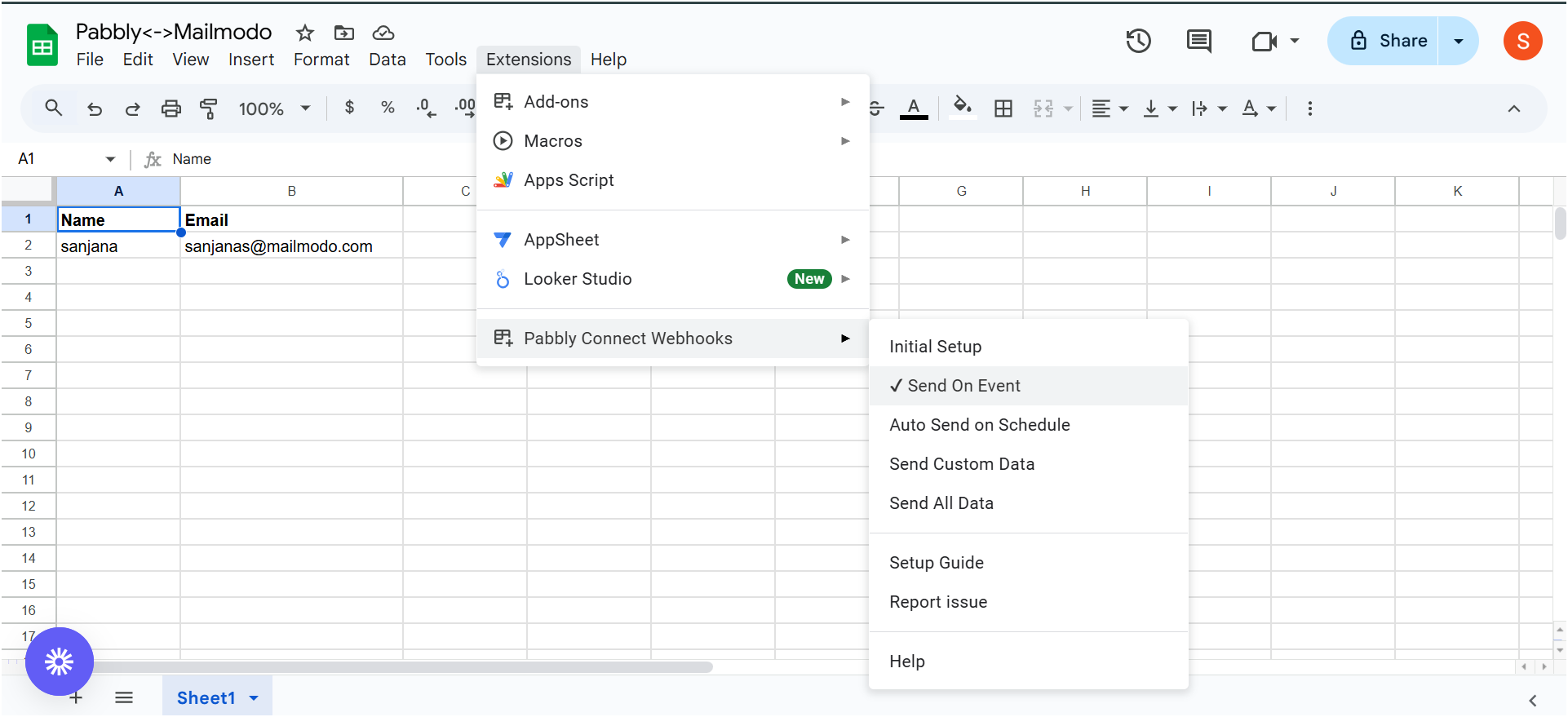Open the video call options arrow

click(1295, 41)
